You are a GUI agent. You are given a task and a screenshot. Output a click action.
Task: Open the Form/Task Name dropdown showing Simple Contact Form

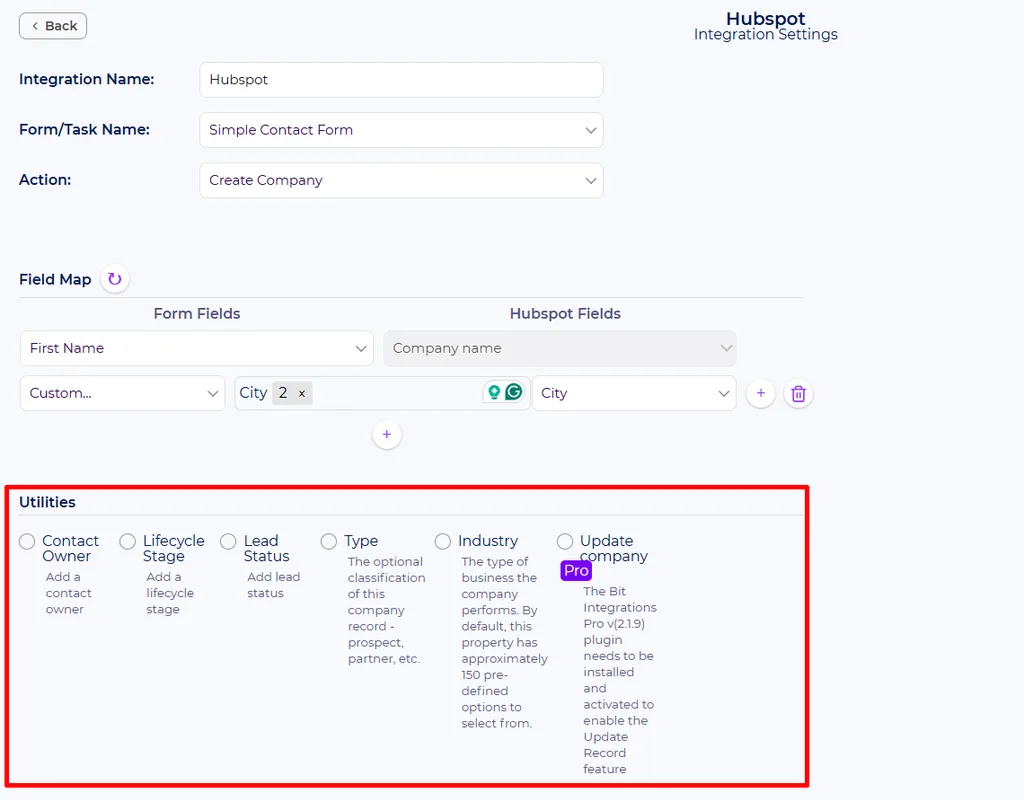401,130
